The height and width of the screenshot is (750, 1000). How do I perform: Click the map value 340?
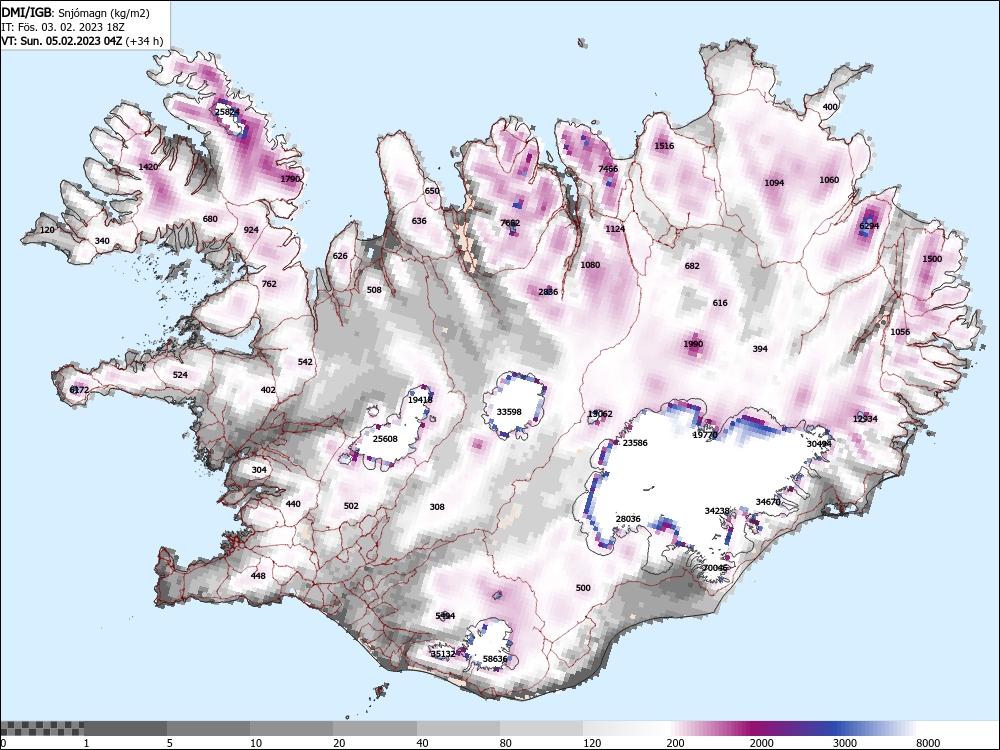(102, 241)
